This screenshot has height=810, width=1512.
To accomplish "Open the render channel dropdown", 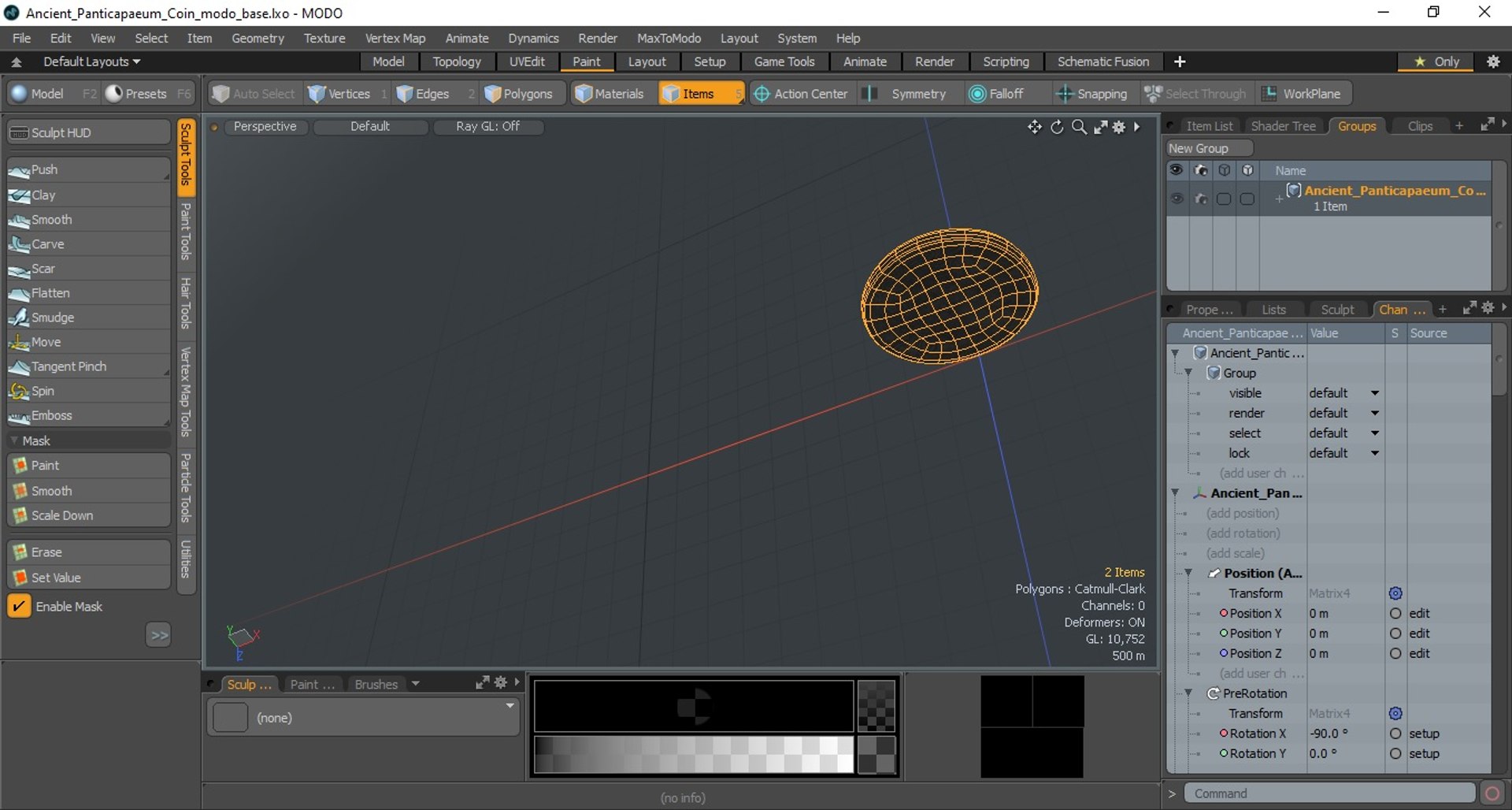I will click(x=1375, y=413).
